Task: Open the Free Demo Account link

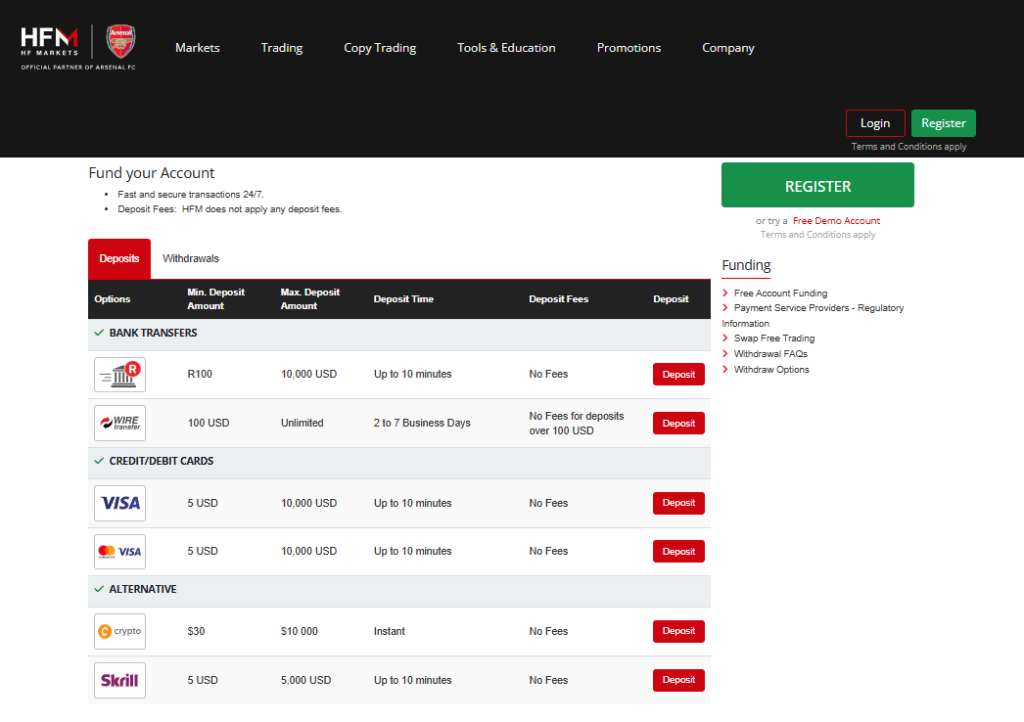Action: [x=836, y=221]
